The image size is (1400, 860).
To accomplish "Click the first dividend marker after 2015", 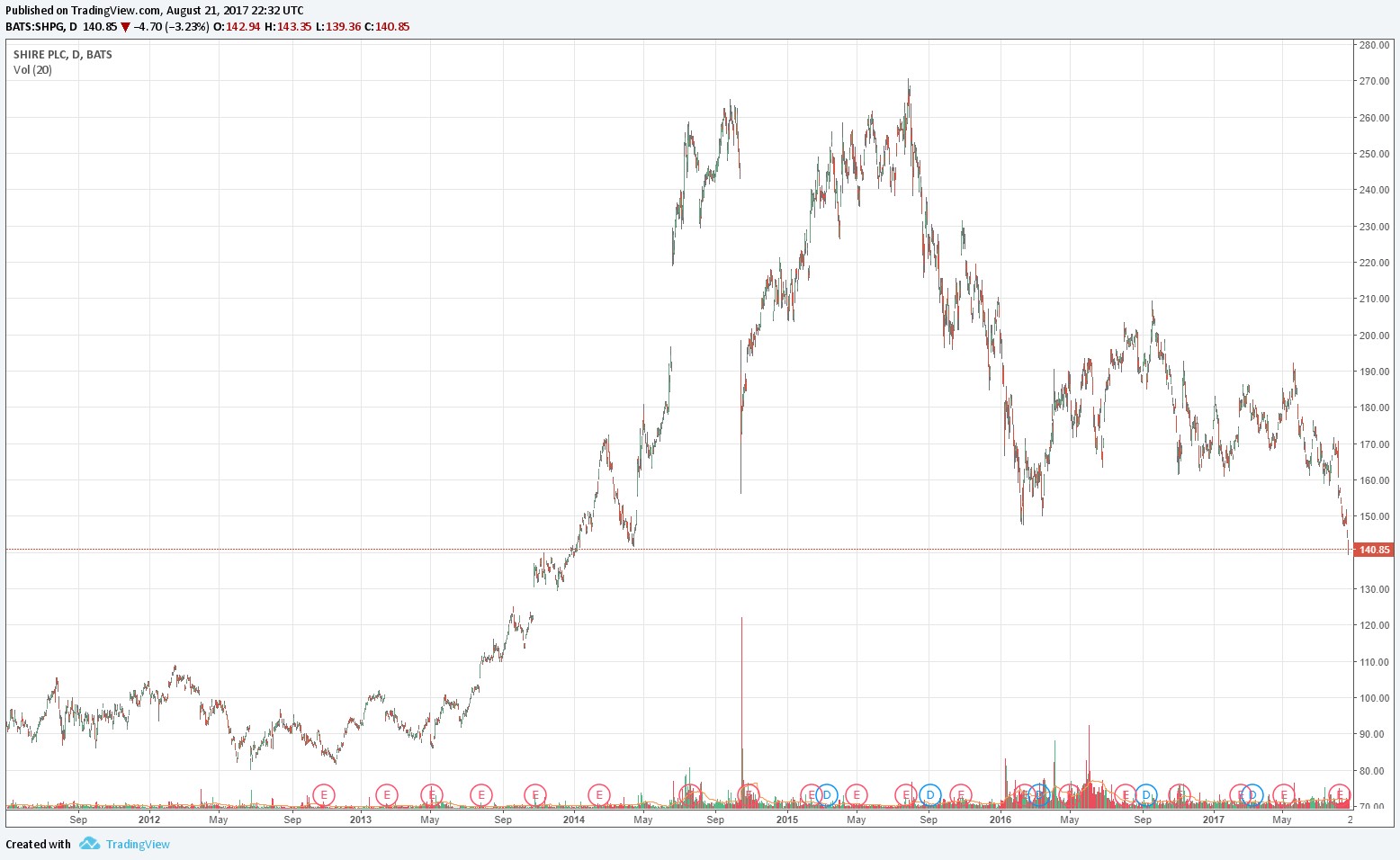I will [x=827, y=794].
